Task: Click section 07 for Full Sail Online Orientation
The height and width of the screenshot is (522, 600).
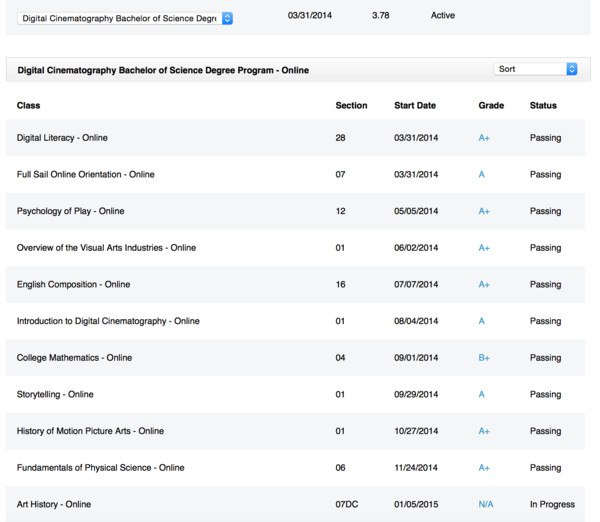Action: [341, 175]
